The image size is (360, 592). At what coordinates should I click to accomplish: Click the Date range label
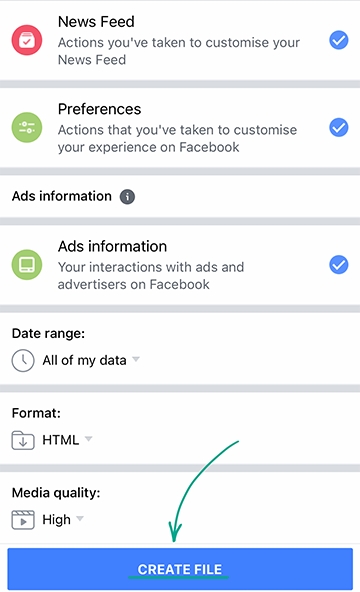click(48, 333)
